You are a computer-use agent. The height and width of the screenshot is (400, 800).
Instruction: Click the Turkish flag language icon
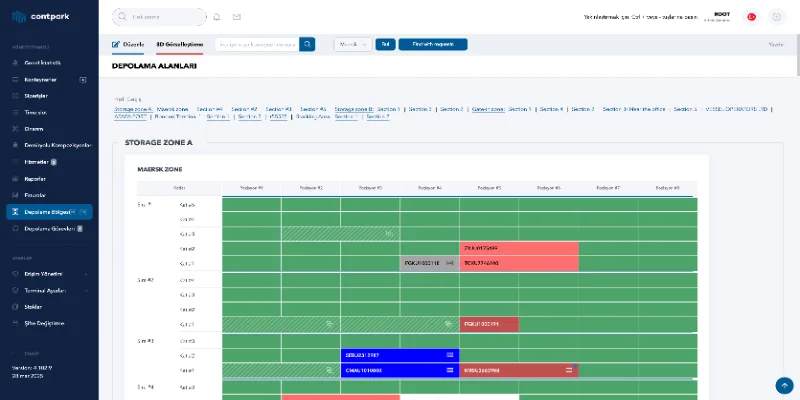[x=750, y=17]
